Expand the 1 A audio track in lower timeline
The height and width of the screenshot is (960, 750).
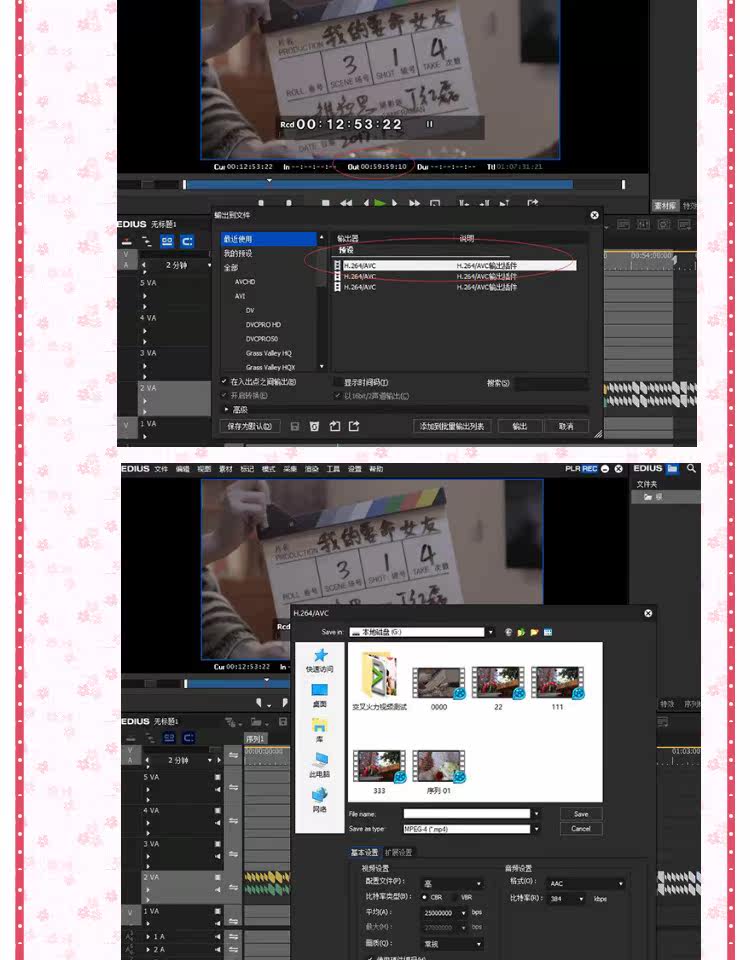tap(148, 937)
